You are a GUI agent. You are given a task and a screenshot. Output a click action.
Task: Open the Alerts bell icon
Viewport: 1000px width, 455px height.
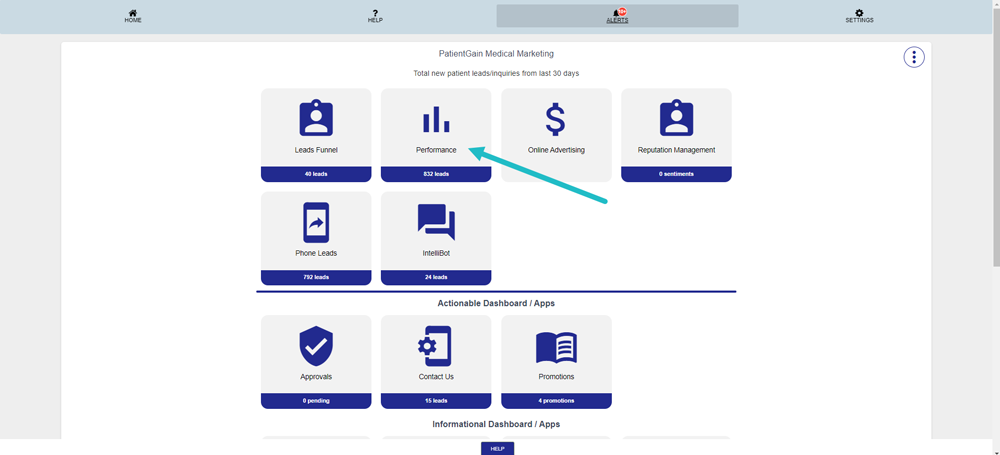tap(616, 13)
